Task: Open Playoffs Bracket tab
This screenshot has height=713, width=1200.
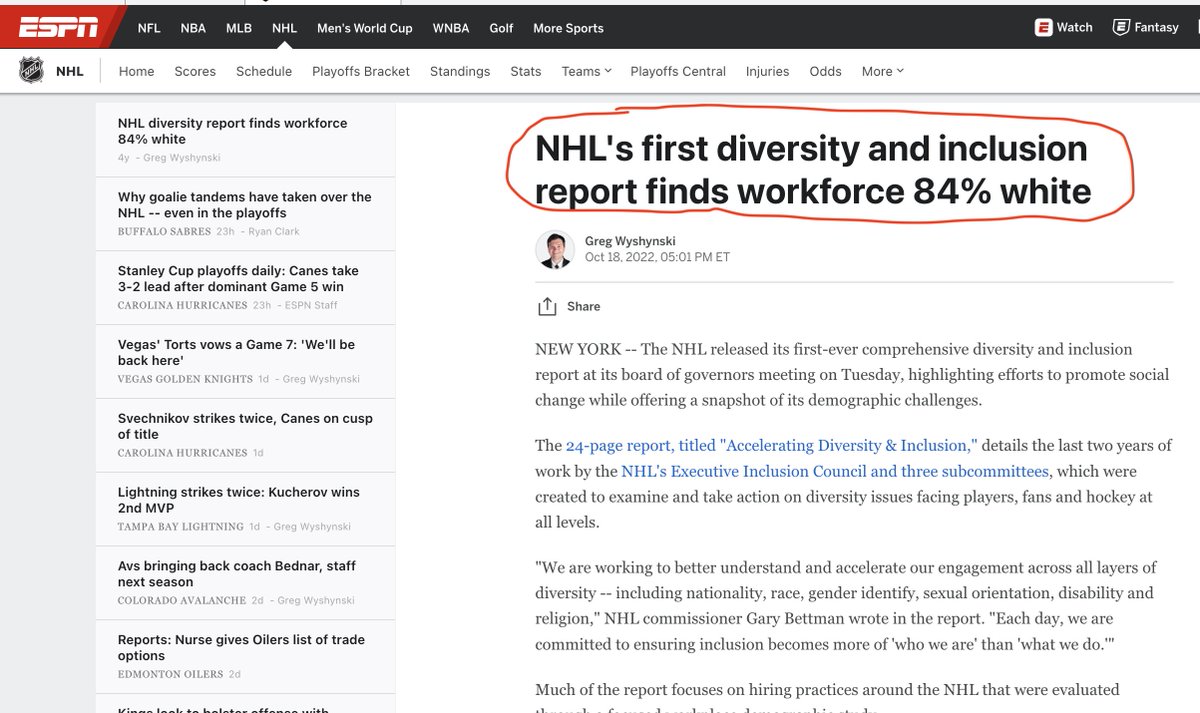Action: pos(361,71)
